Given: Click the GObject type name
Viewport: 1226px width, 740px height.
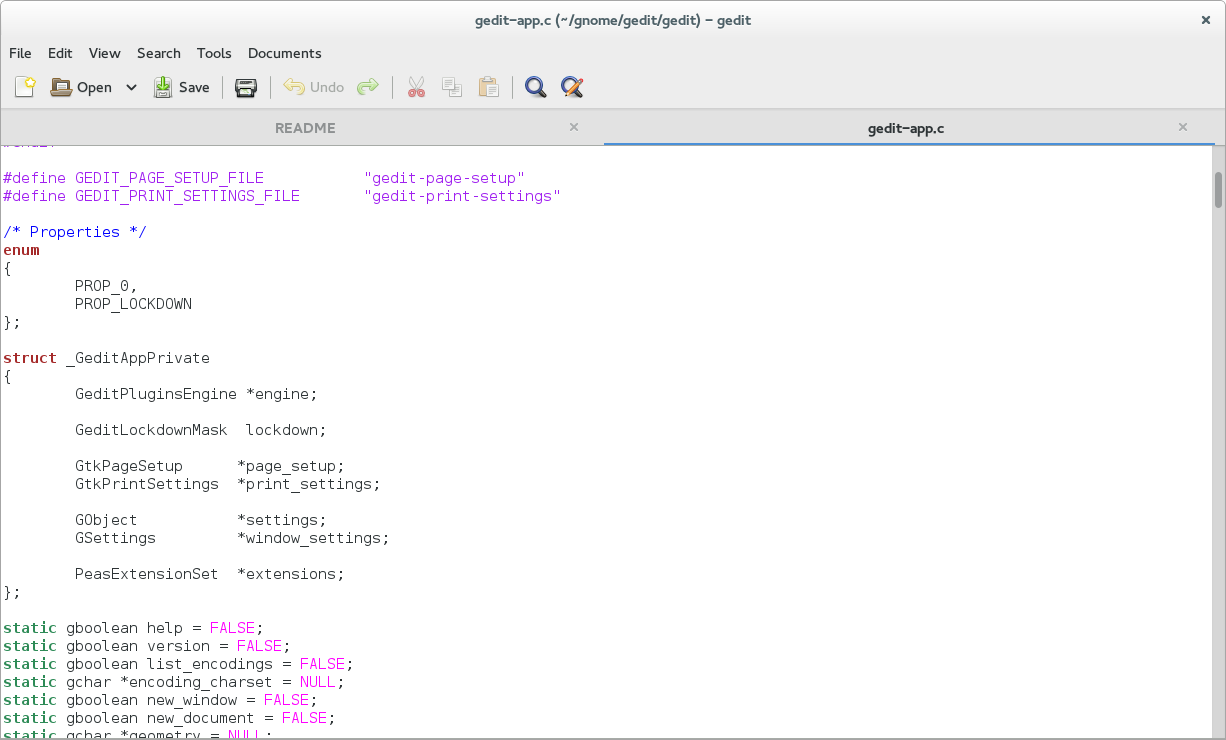Looking at the screenshot, I should pyautogui.click(x=106, y=520).
